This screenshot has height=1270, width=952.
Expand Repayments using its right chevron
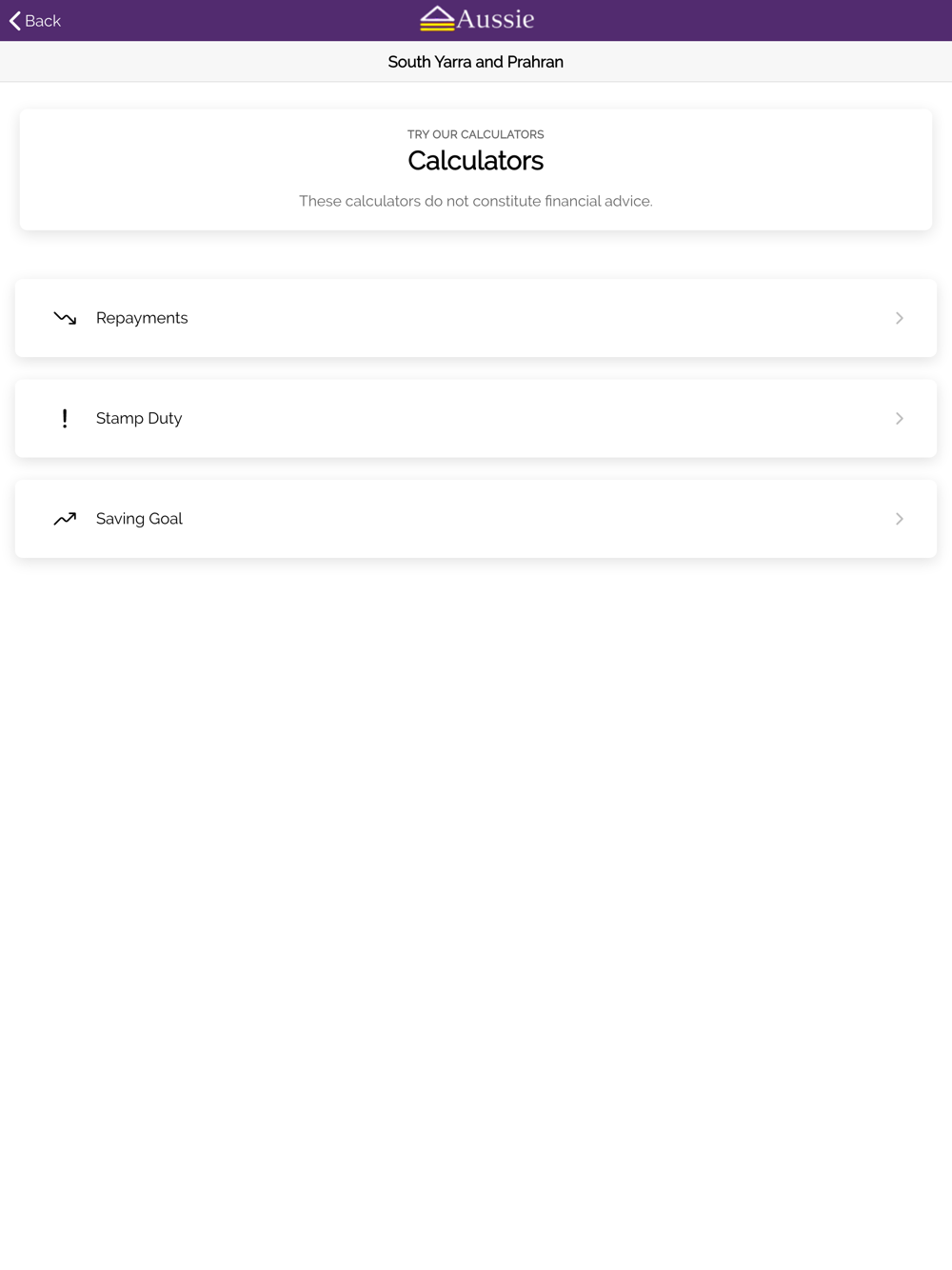pyautogui.click(x=899, y=318)
